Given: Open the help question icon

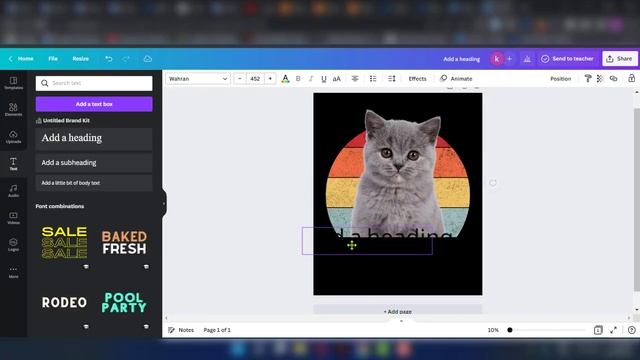Looking at the screenshot, I should (632, 330).
